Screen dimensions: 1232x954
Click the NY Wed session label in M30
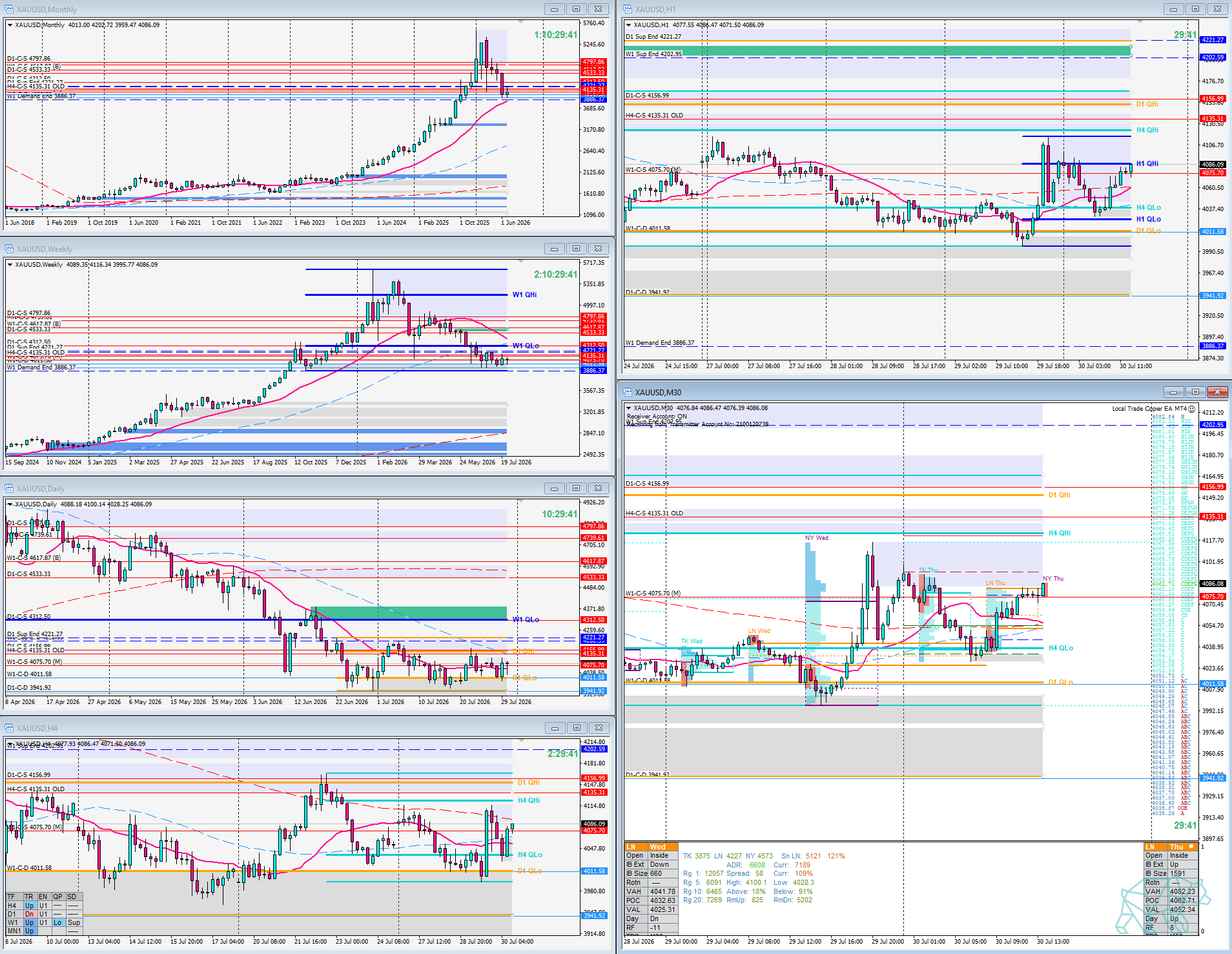[x=816, y=538]
